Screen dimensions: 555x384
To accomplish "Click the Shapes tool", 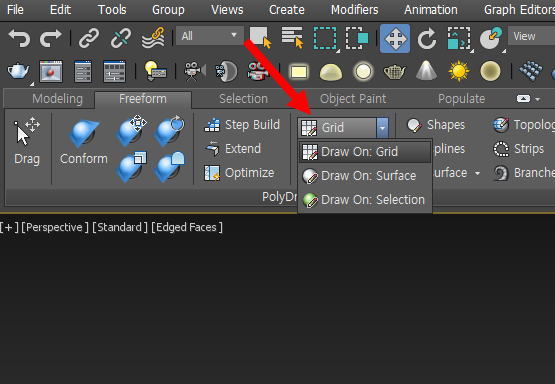I will 436,125.
